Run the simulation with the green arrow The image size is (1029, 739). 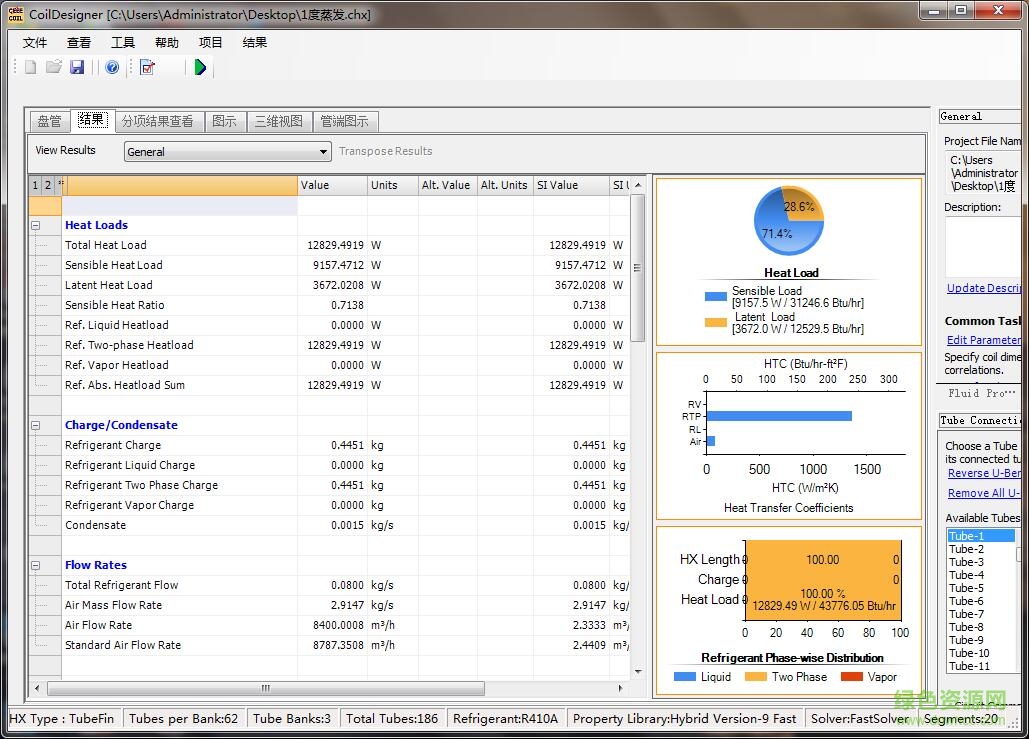pyautogui.click(x=200, y=67)
